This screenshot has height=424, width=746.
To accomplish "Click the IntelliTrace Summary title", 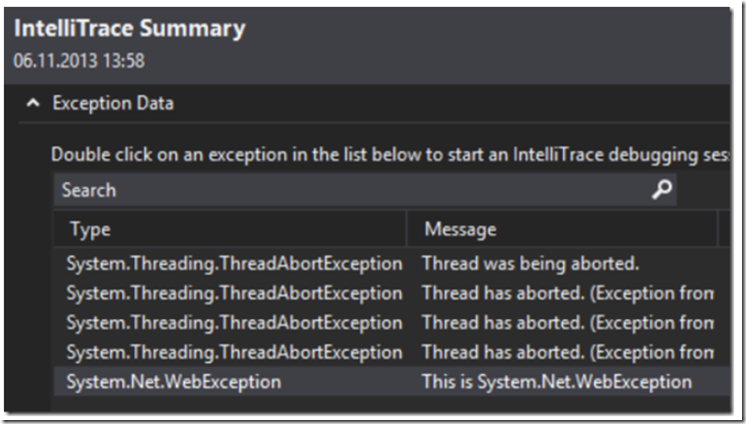I will pos(129,29).
